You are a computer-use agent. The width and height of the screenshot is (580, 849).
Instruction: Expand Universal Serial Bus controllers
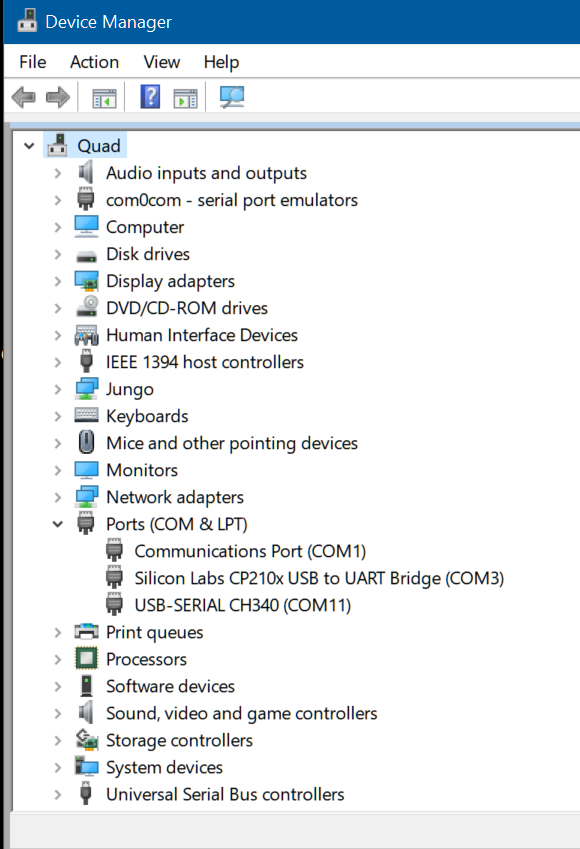pyautogui.click(x=57, y=794)
